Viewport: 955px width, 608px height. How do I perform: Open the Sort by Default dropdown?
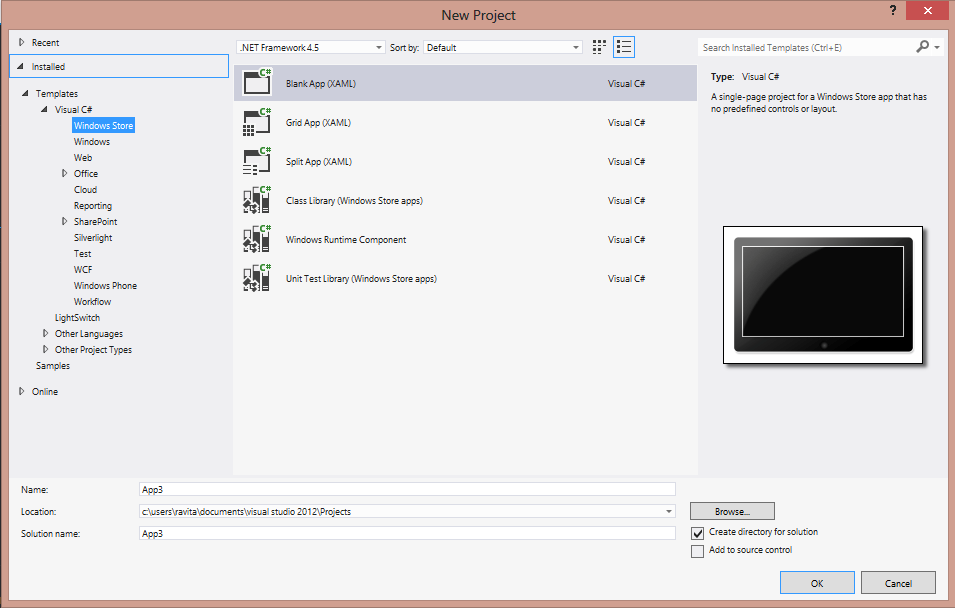(x=502, y=48)
